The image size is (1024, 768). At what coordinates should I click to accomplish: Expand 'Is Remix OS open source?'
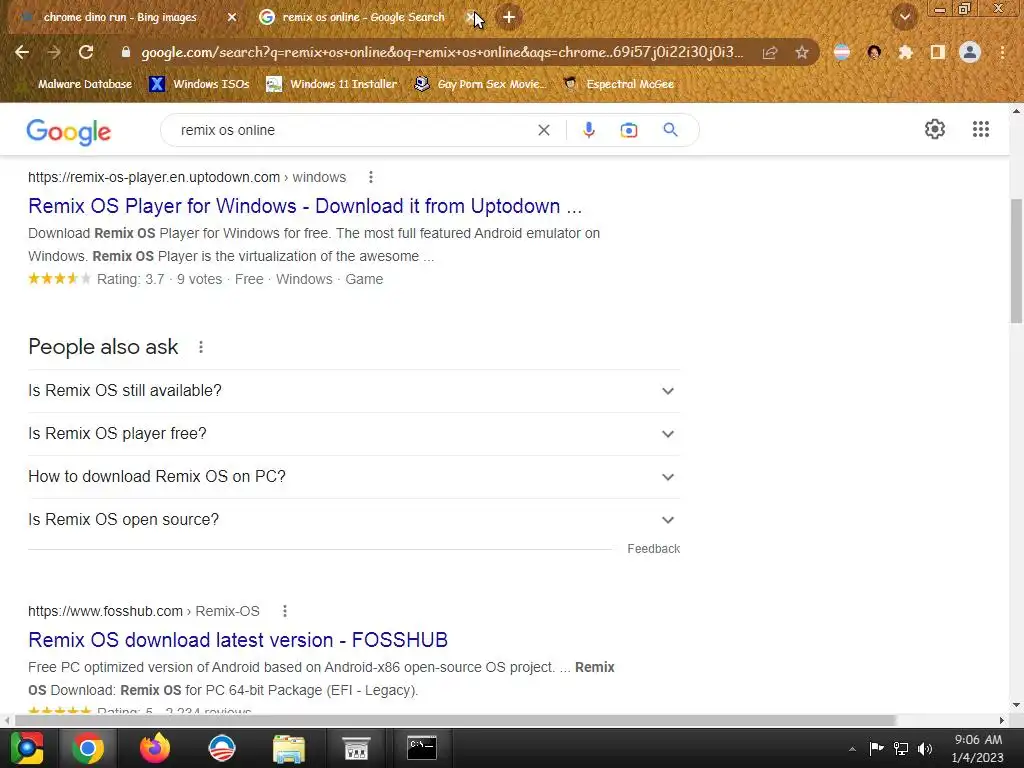click(x=354, y=520)
